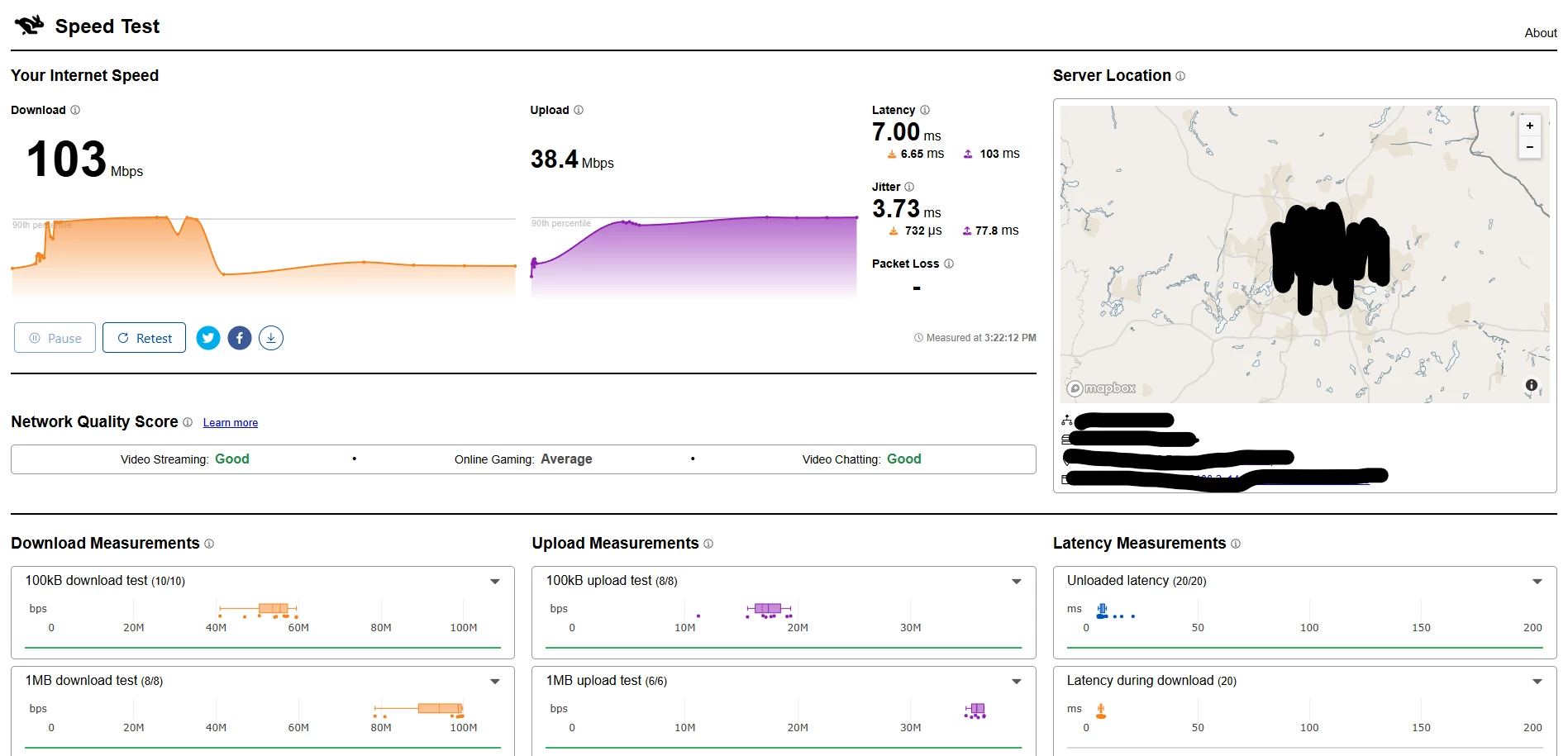
Task: Click the info icon next to Latency
Action: (925, 110)
